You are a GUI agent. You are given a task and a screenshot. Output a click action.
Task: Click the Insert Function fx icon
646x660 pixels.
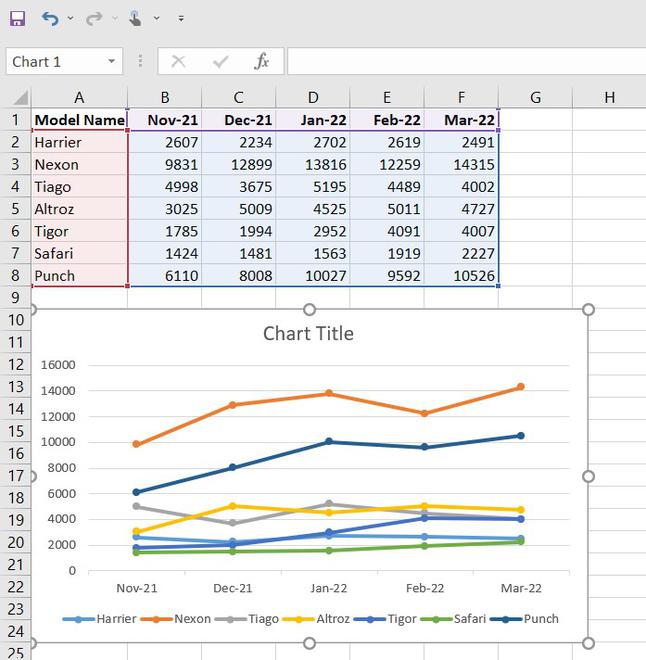pyautogui.click(x=262, y=61)
